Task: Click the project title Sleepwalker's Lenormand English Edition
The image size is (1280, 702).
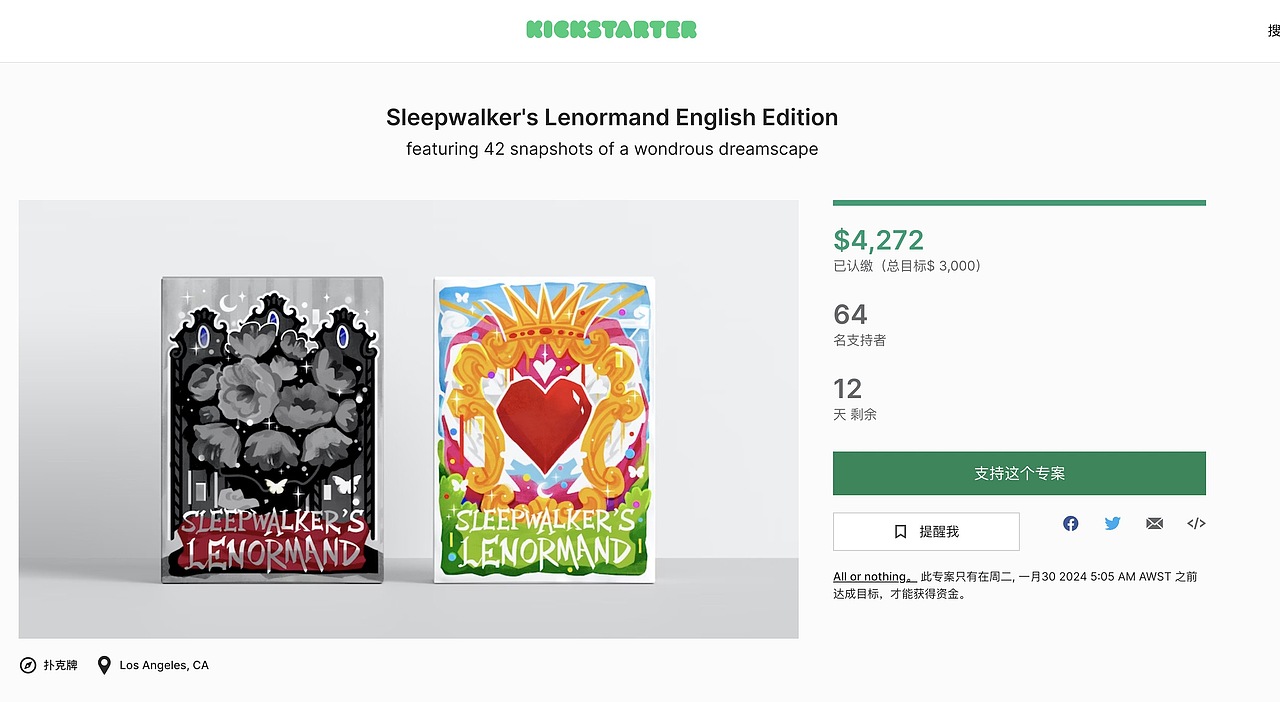Action: pos(612,117)
